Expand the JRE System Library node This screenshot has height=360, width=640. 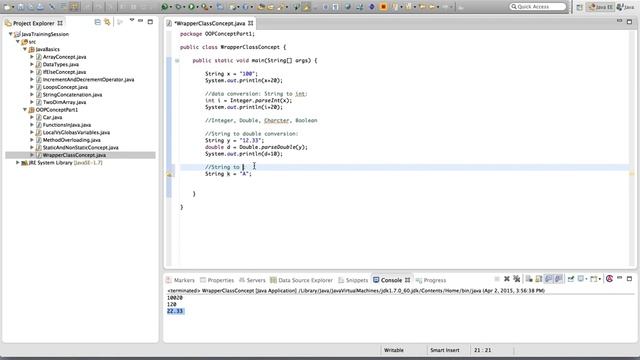point(18,162)
